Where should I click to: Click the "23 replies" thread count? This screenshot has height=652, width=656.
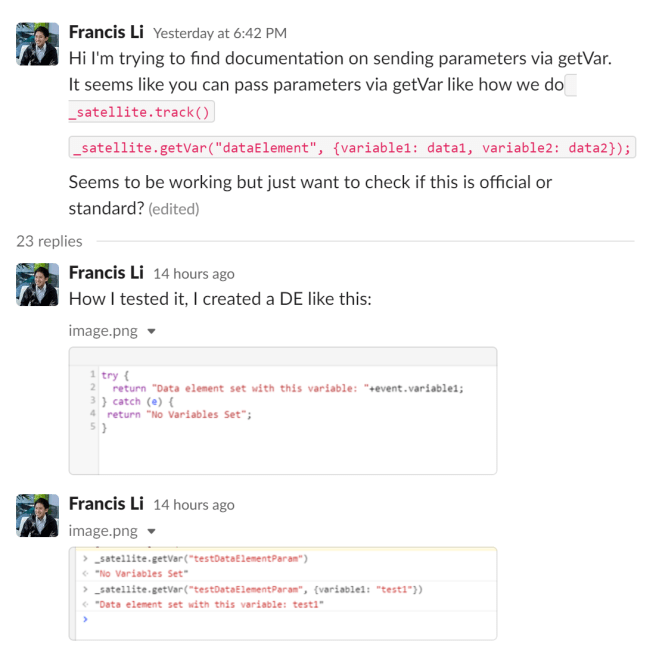click(x=49, y=241)
